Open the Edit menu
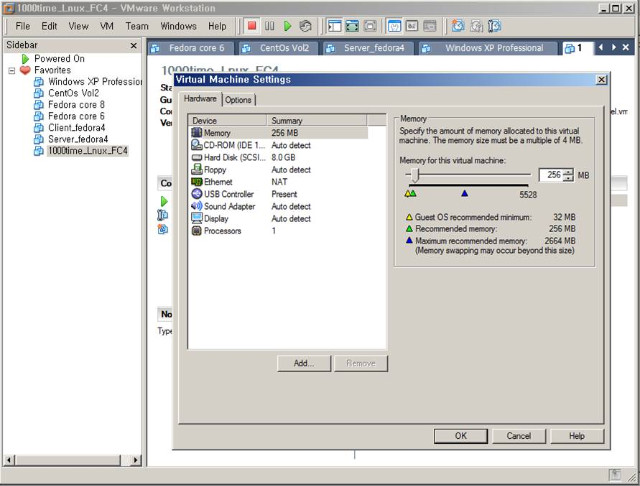 pos(49,26)
